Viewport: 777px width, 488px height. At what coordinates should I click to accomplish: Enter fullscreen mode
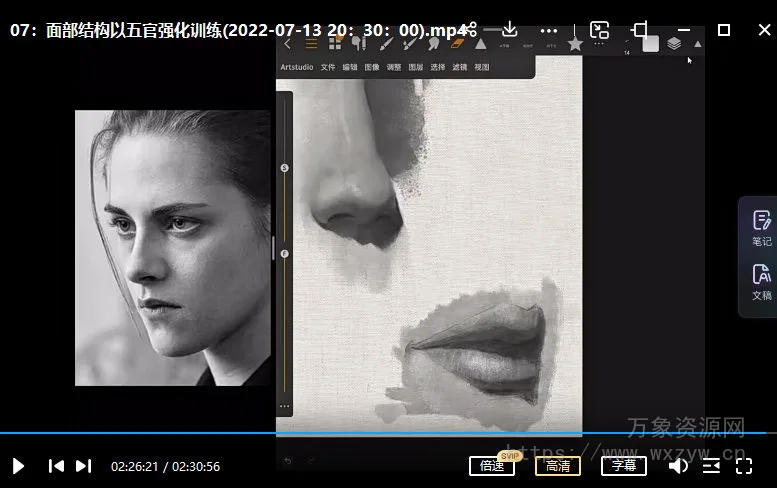(744, 466)
